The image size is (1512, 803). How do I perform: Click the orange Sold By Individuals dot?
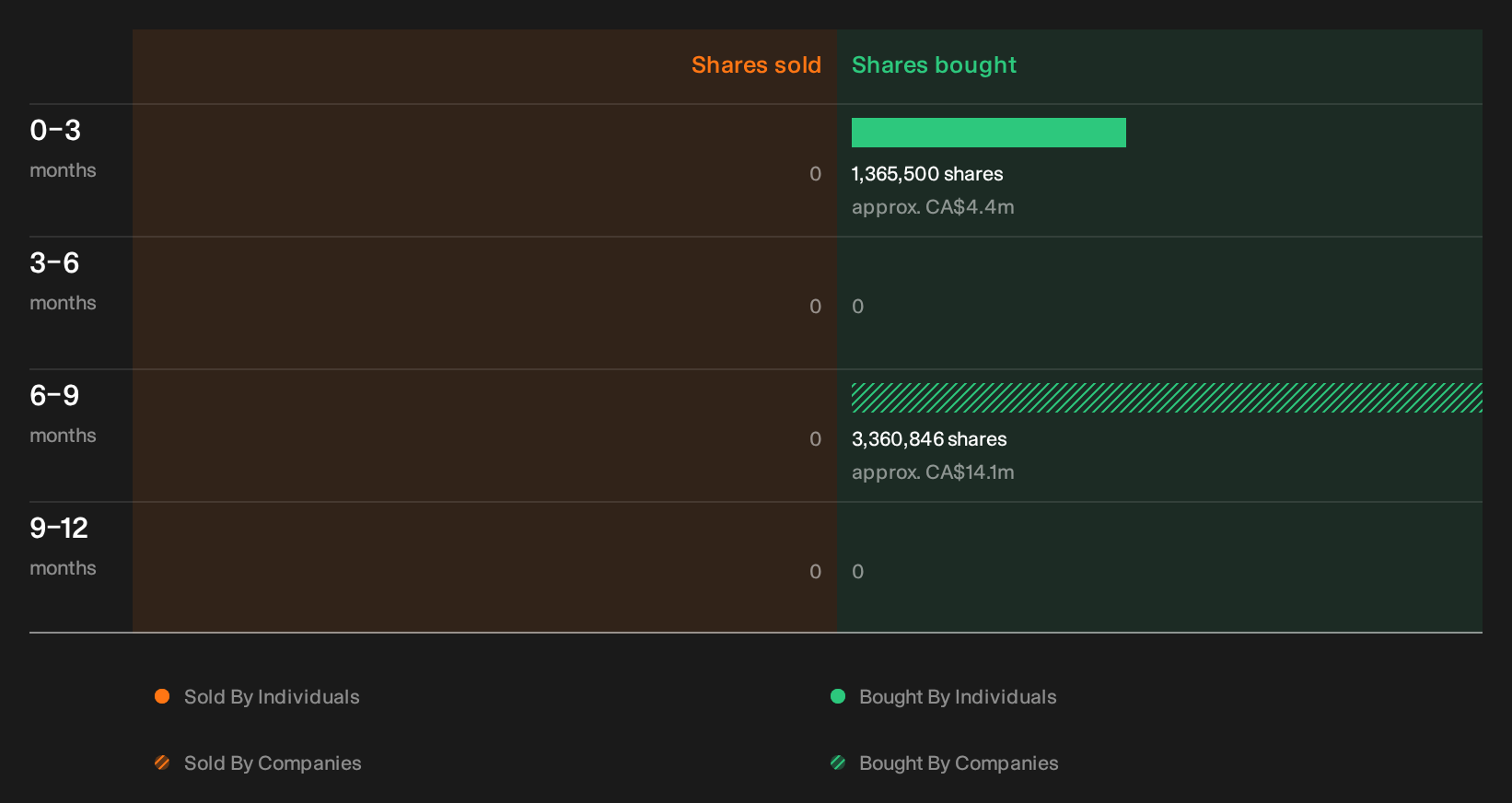pos(162,696)
